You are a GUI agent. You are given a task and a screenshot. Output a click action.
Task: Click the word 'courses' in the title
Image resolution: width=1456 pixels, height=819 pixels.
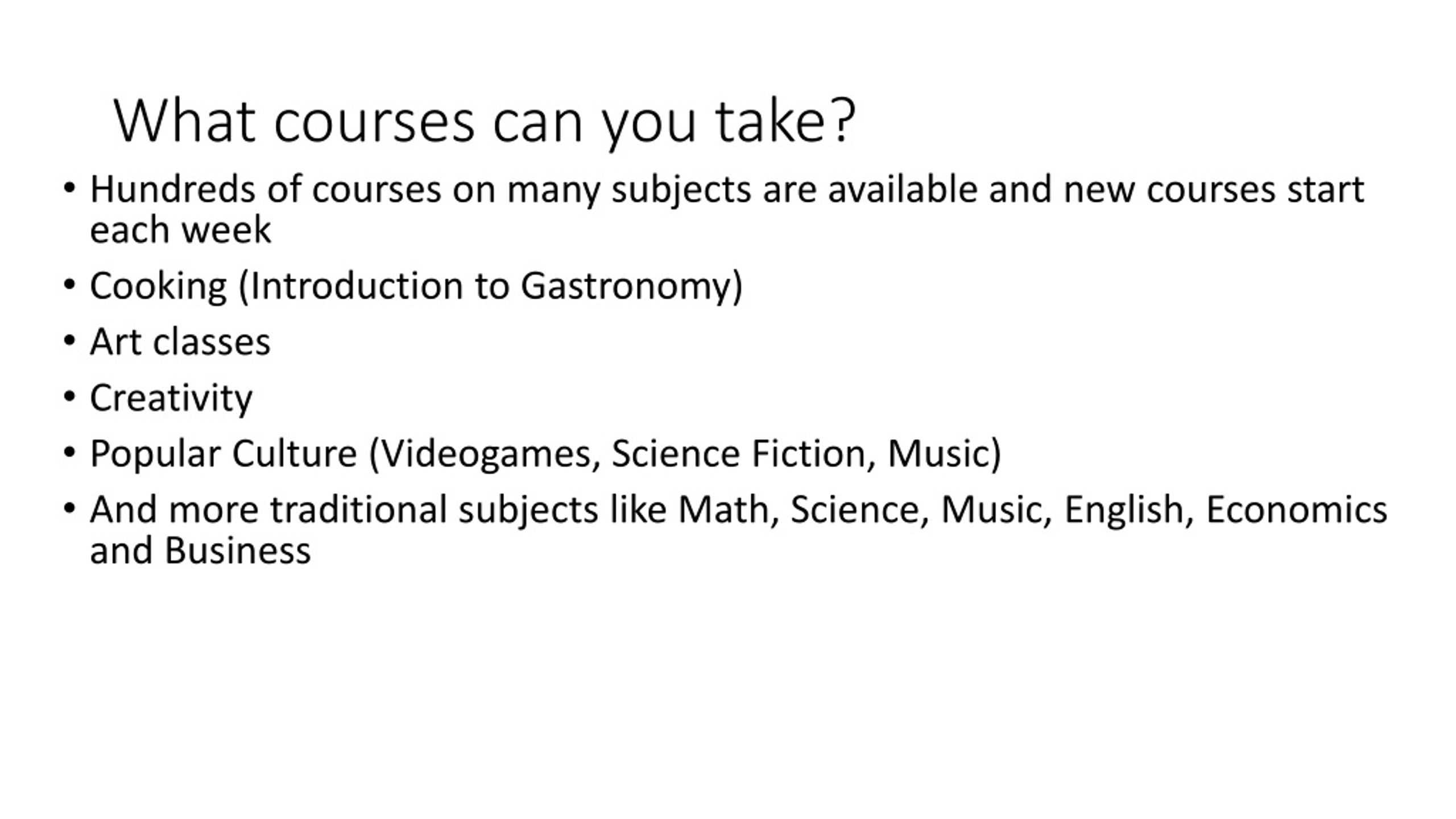pyautogui.click(x=374, y=122)
